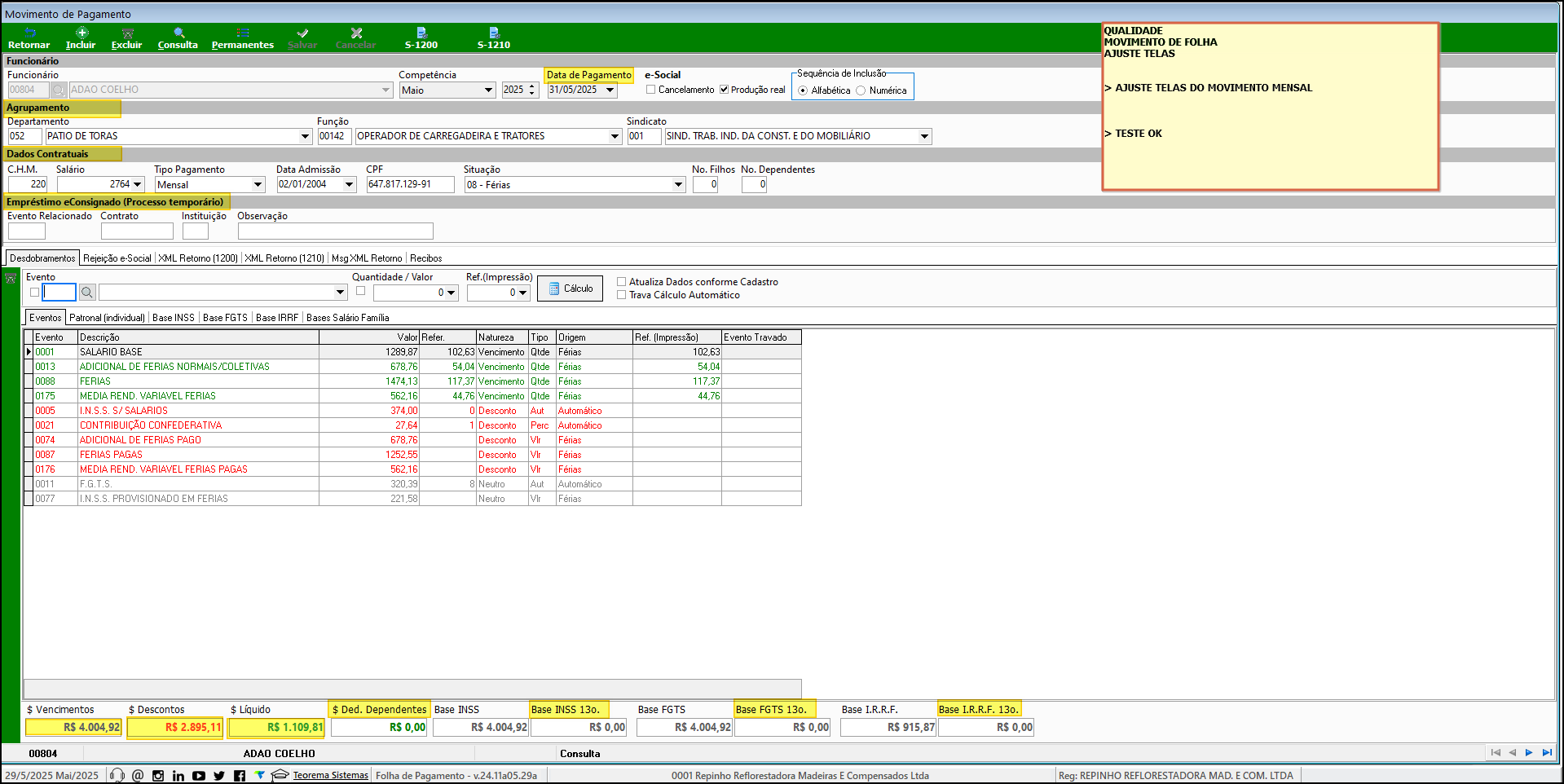Select the FERIAS PAGAS event row
This screenshot has height=784, width=1564.
[x=412, y=455]
